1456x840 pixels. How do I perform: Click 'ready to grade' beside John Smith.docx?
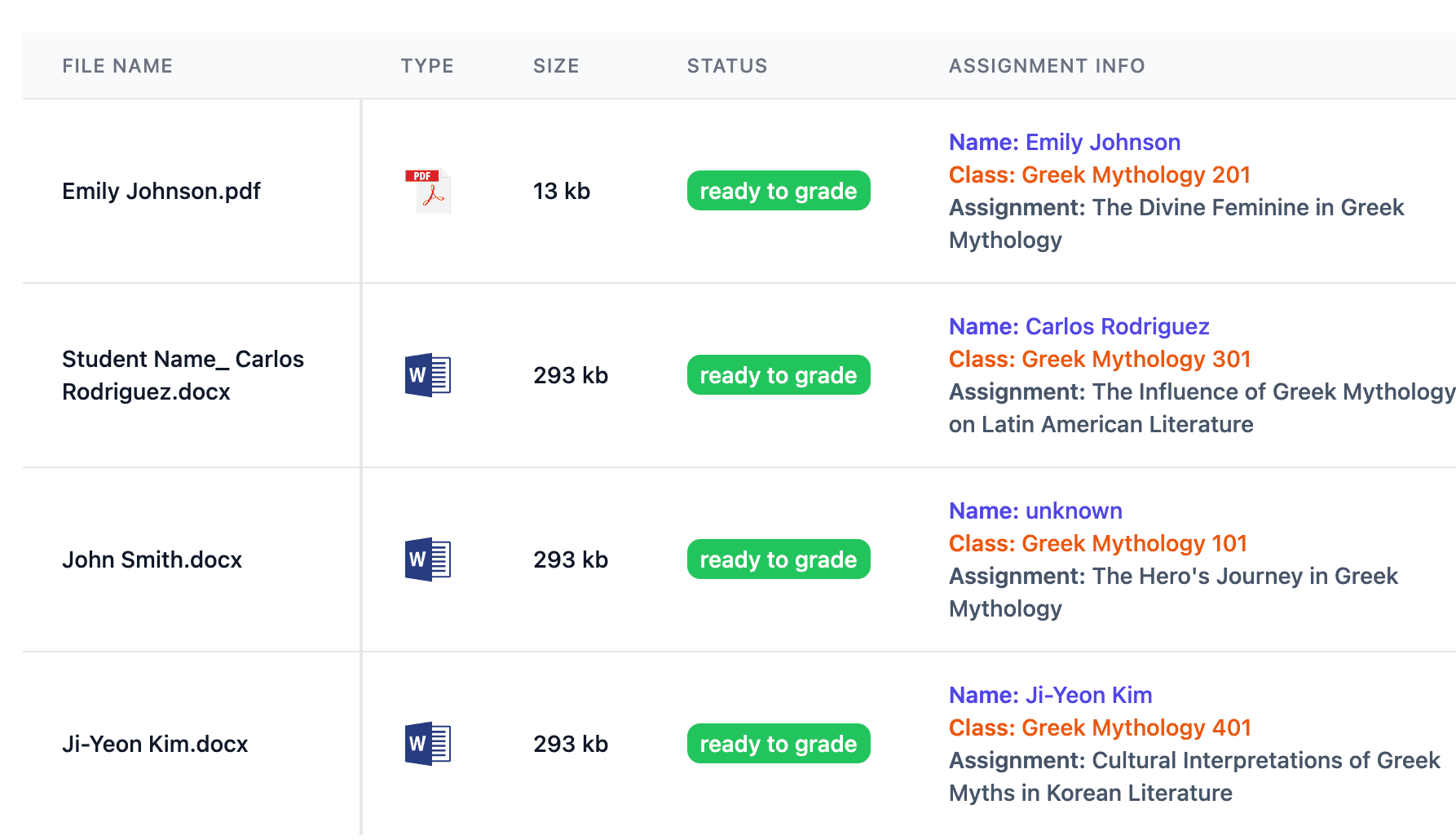[x=778, y=559]
